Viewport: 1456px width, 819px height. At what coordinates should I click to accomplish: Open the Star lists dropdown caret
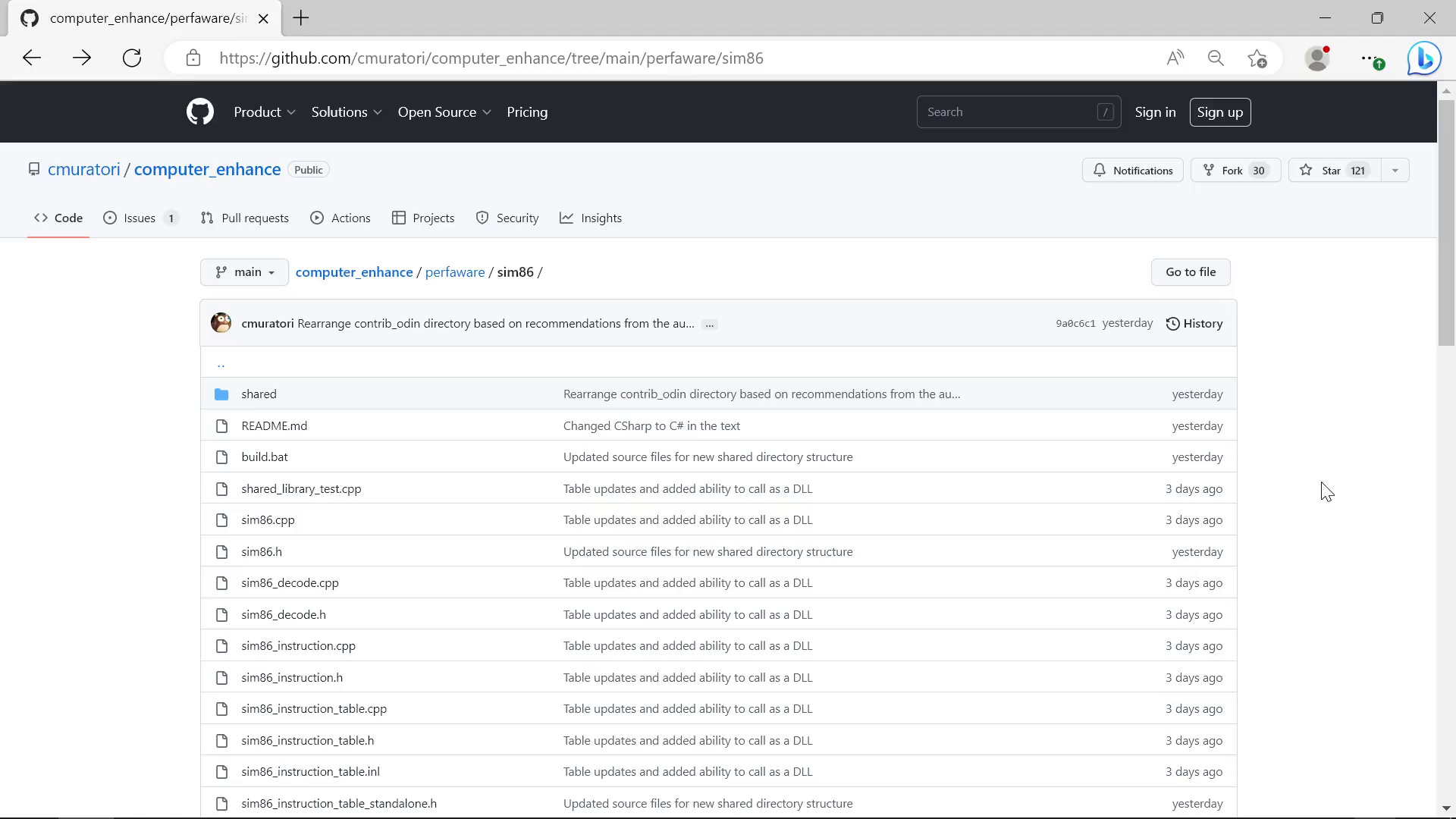click(1395, 170)
